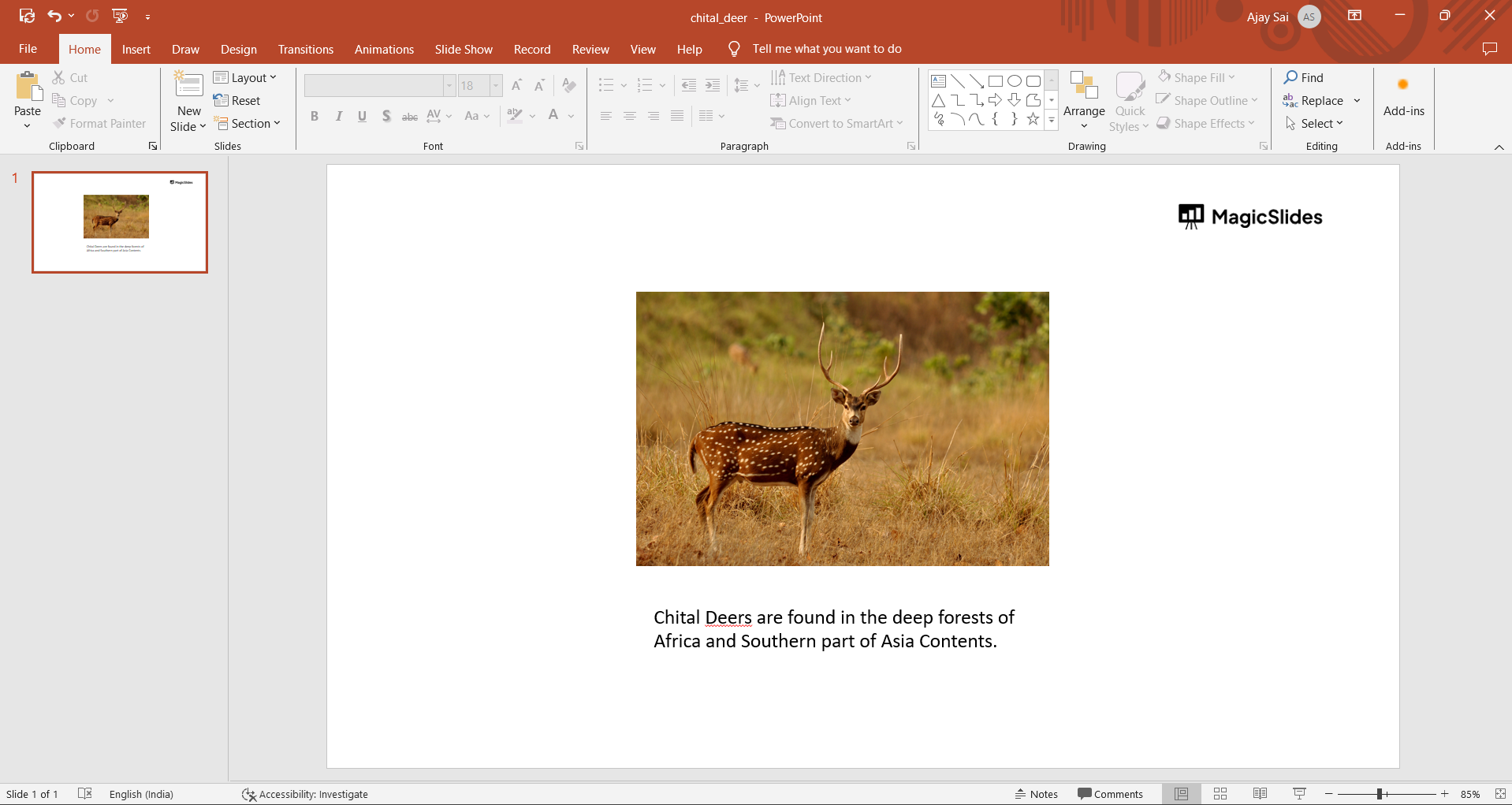Image resolution: width=1512 pixels, height=805 pixels.
Task: Switch to the Transitions tab
Action: tap(305, 49)
